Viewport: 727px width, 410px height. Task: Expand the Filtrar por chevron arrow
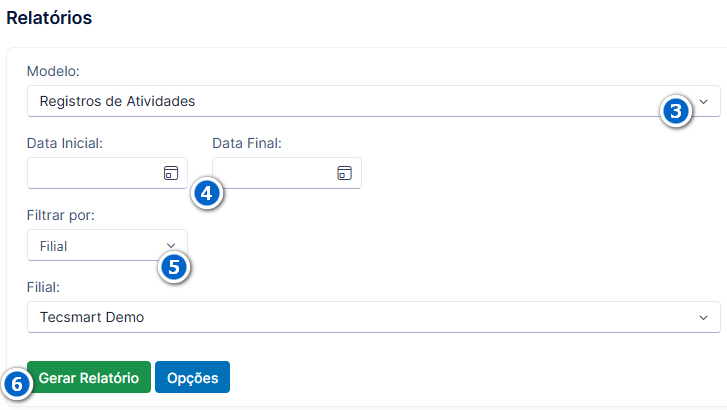click(171, 245)
